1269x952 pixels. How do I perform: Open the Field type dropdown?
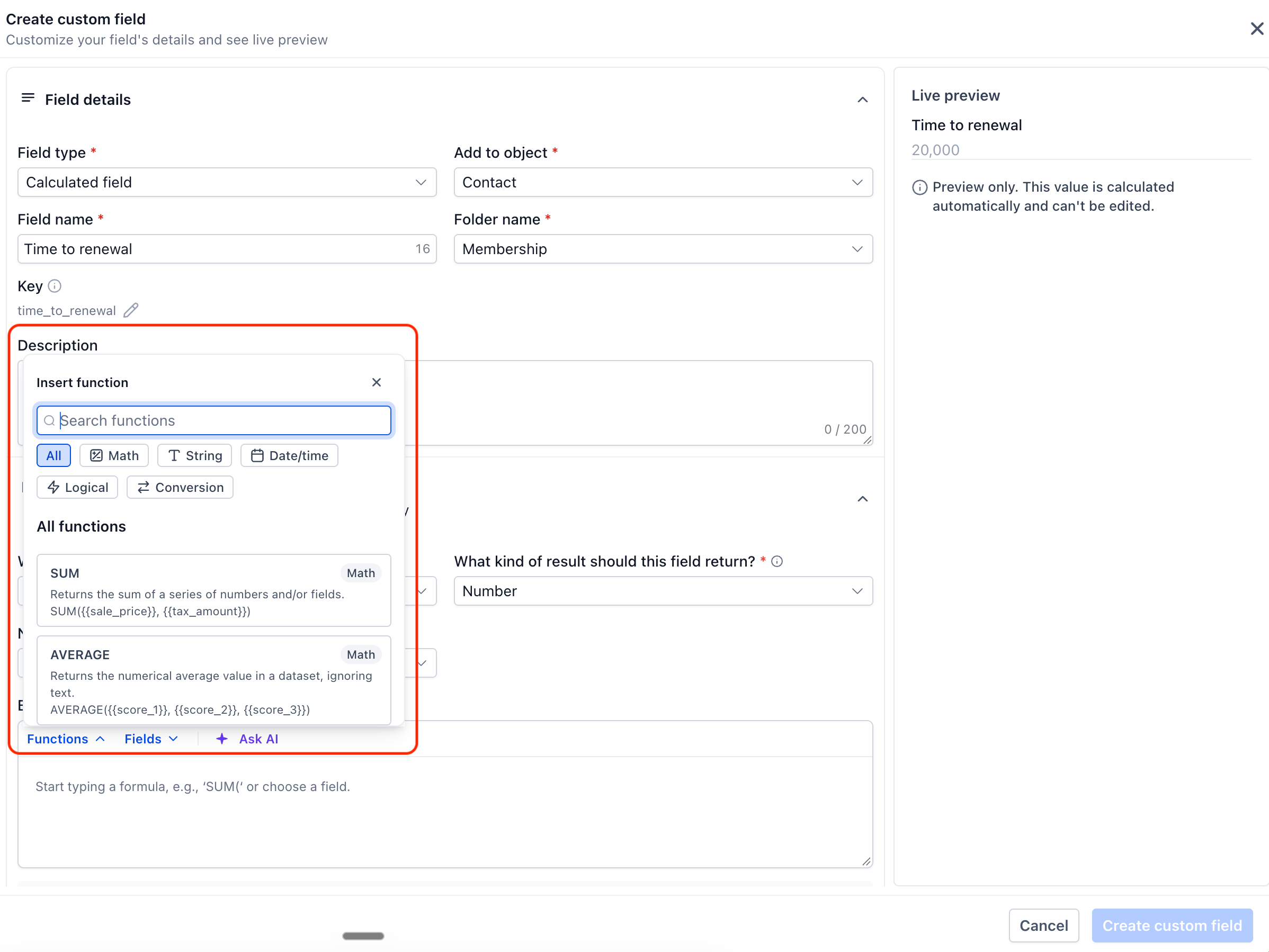coord(227,182)
